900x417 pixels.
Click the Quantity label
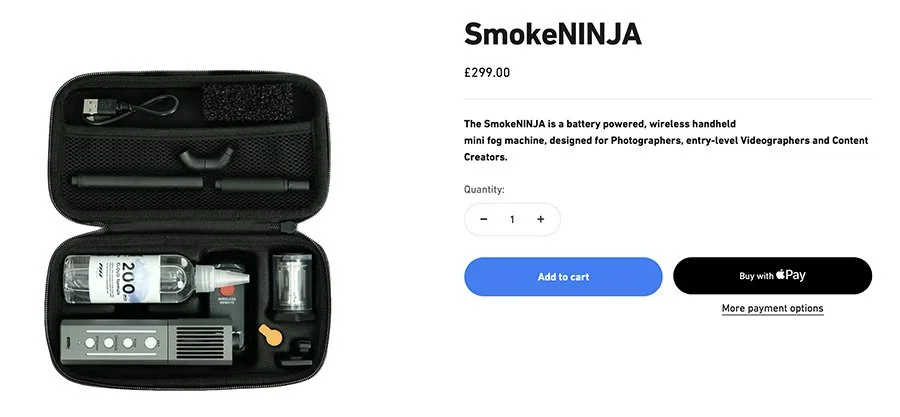[484, 189]
